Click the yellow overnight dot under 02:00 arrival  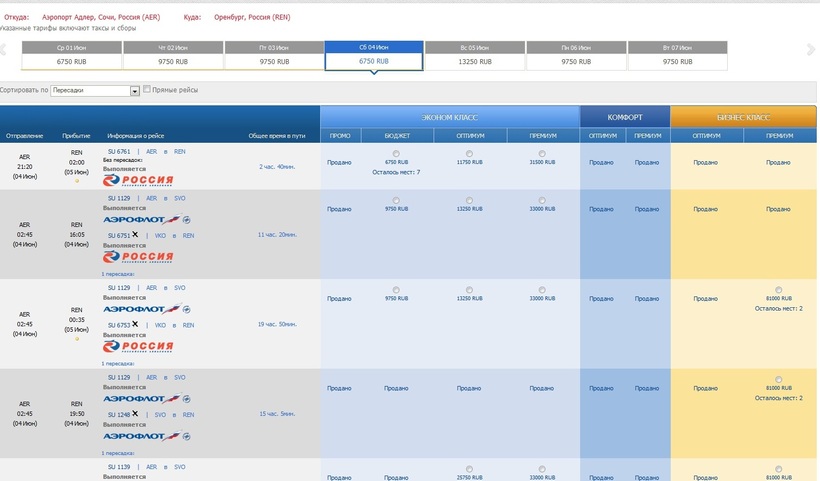coord(77,183)
